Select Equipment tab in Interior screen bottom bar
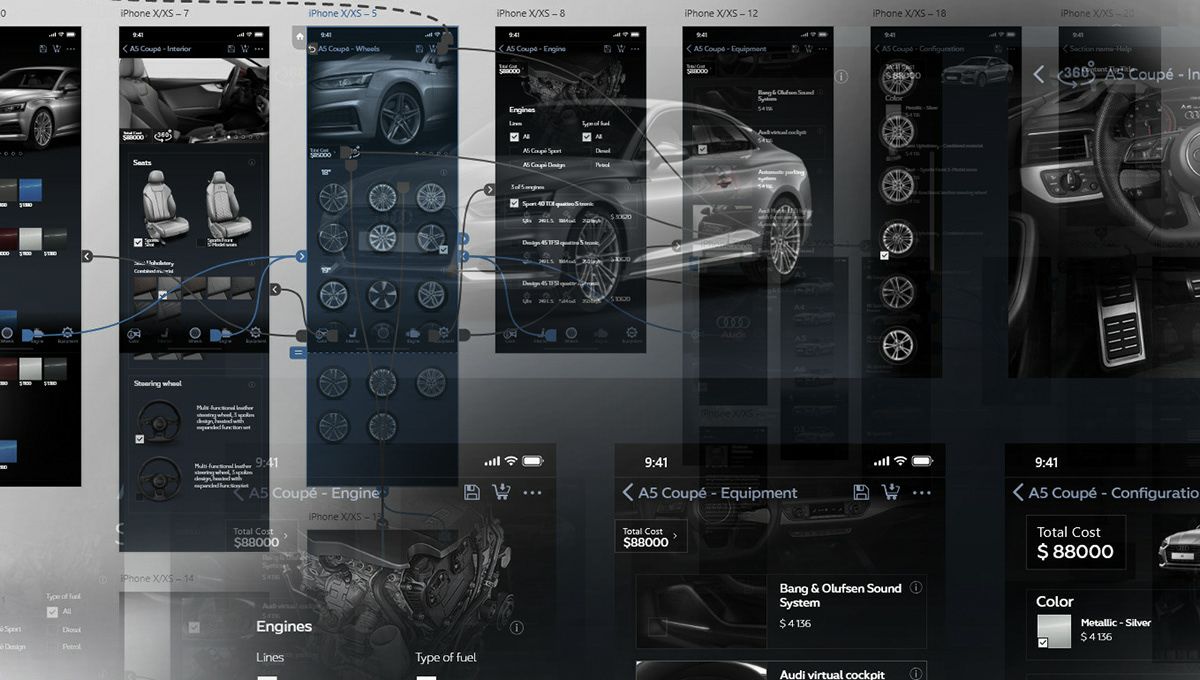The width and height of the screenshot is (1200, 680). pos(254,334)
